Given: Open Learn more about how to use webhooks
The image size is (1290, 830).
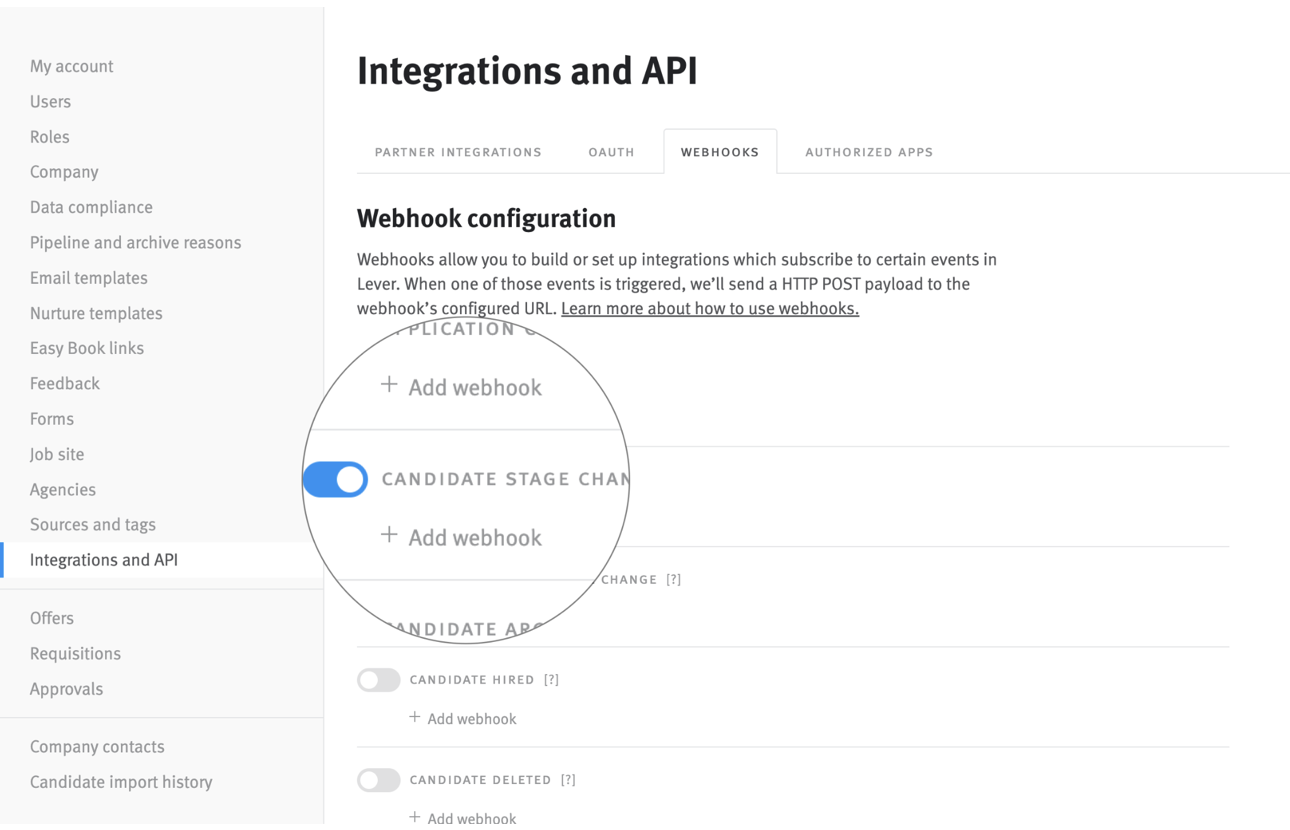Looking at the screenshot, I should point(709,308).
